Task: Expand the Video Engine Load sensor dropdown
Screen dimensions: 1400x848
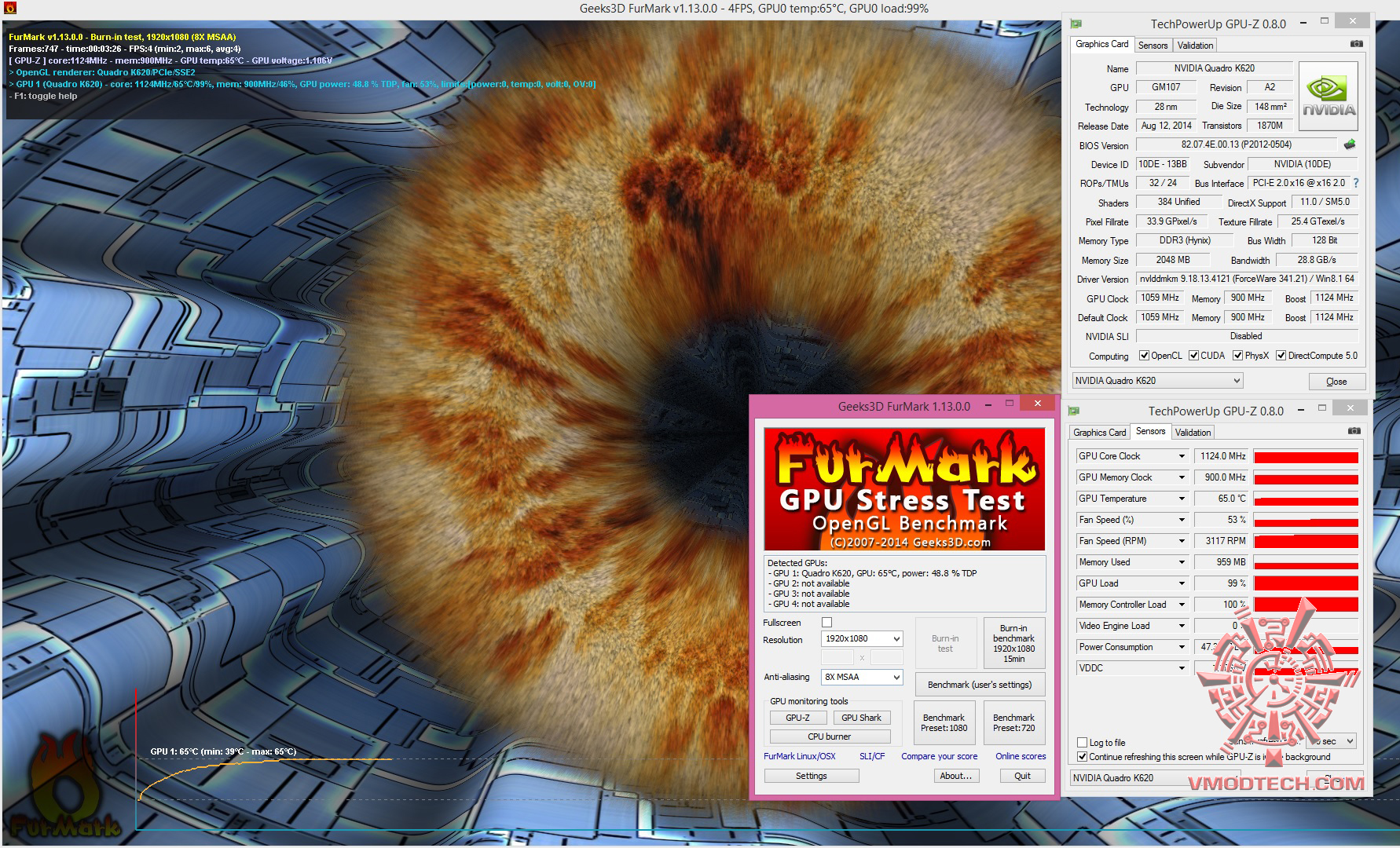Action: [x=1181, y=626]
